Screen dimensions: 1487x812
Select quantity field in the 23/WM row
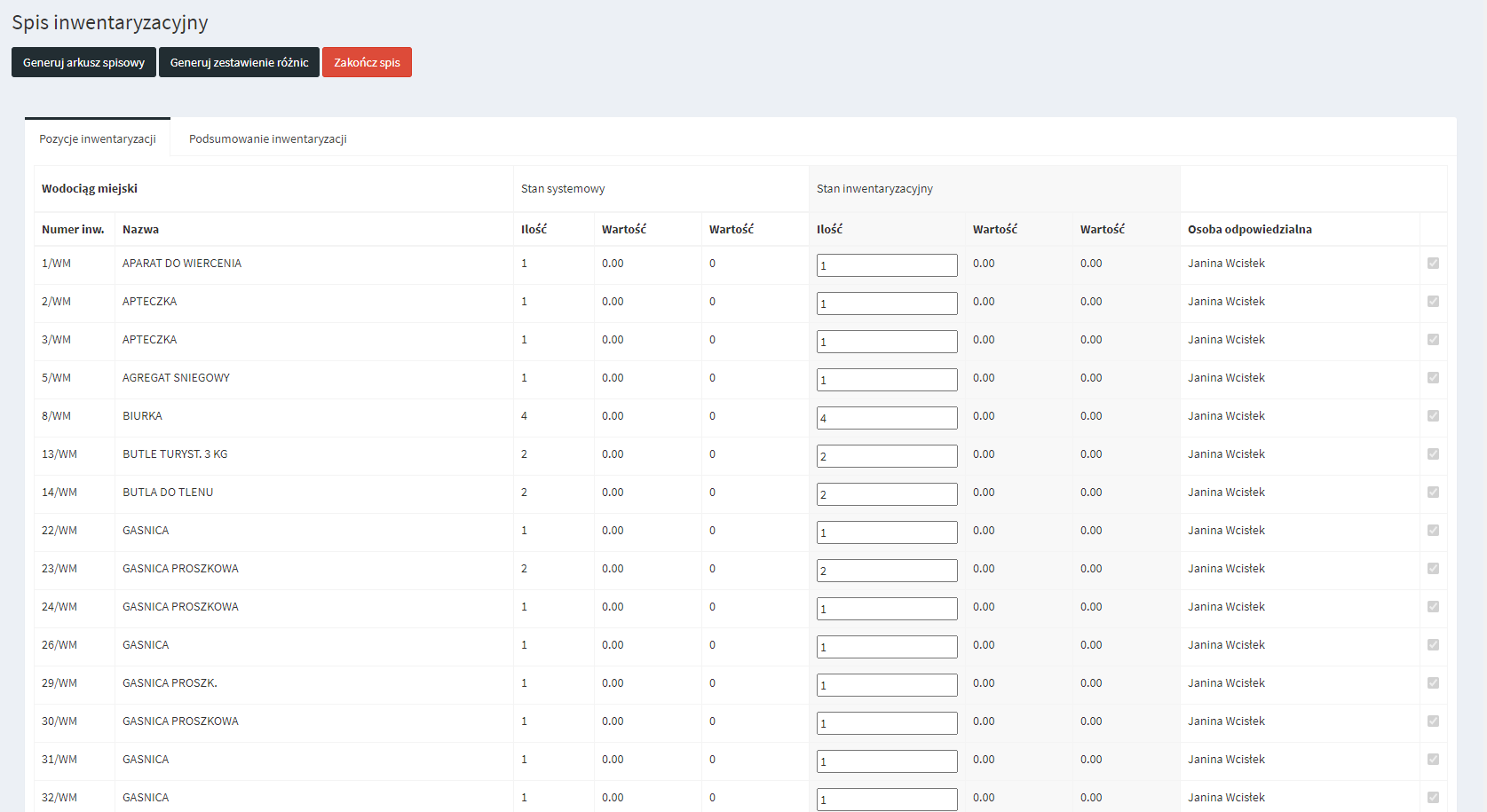pos(886,571)
